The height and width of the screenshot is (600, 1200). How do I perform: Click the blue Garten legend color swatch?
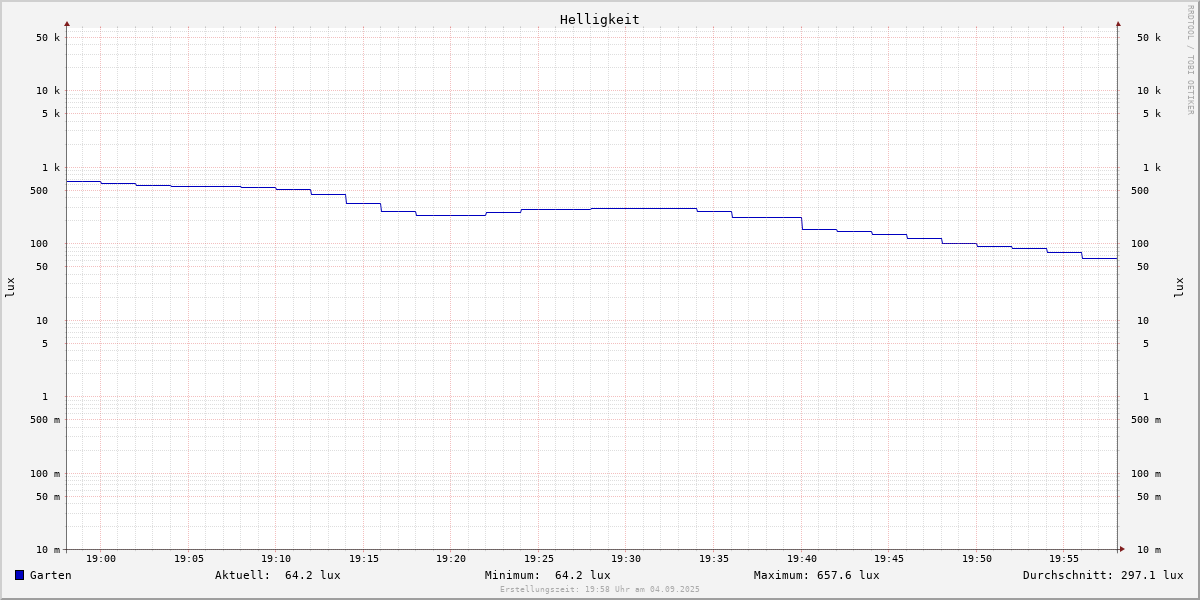19,575
